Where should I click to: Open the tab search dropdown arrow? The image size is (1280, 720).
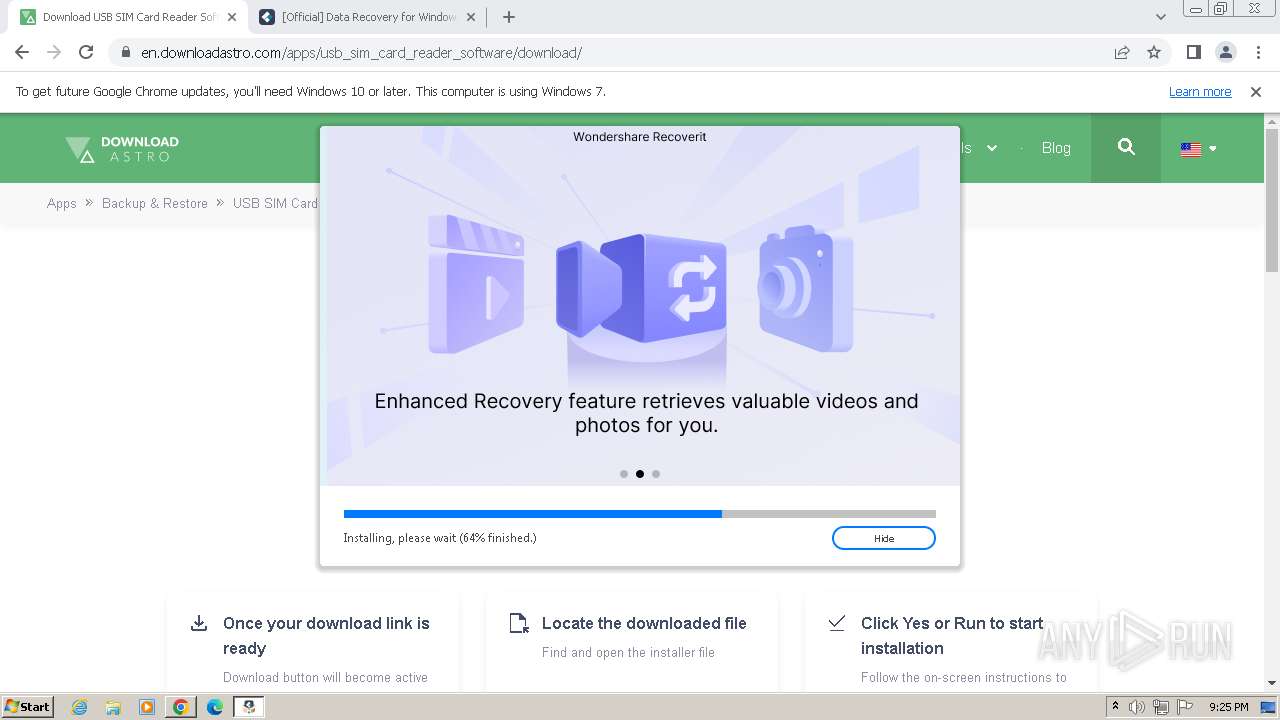(1160, 17)
